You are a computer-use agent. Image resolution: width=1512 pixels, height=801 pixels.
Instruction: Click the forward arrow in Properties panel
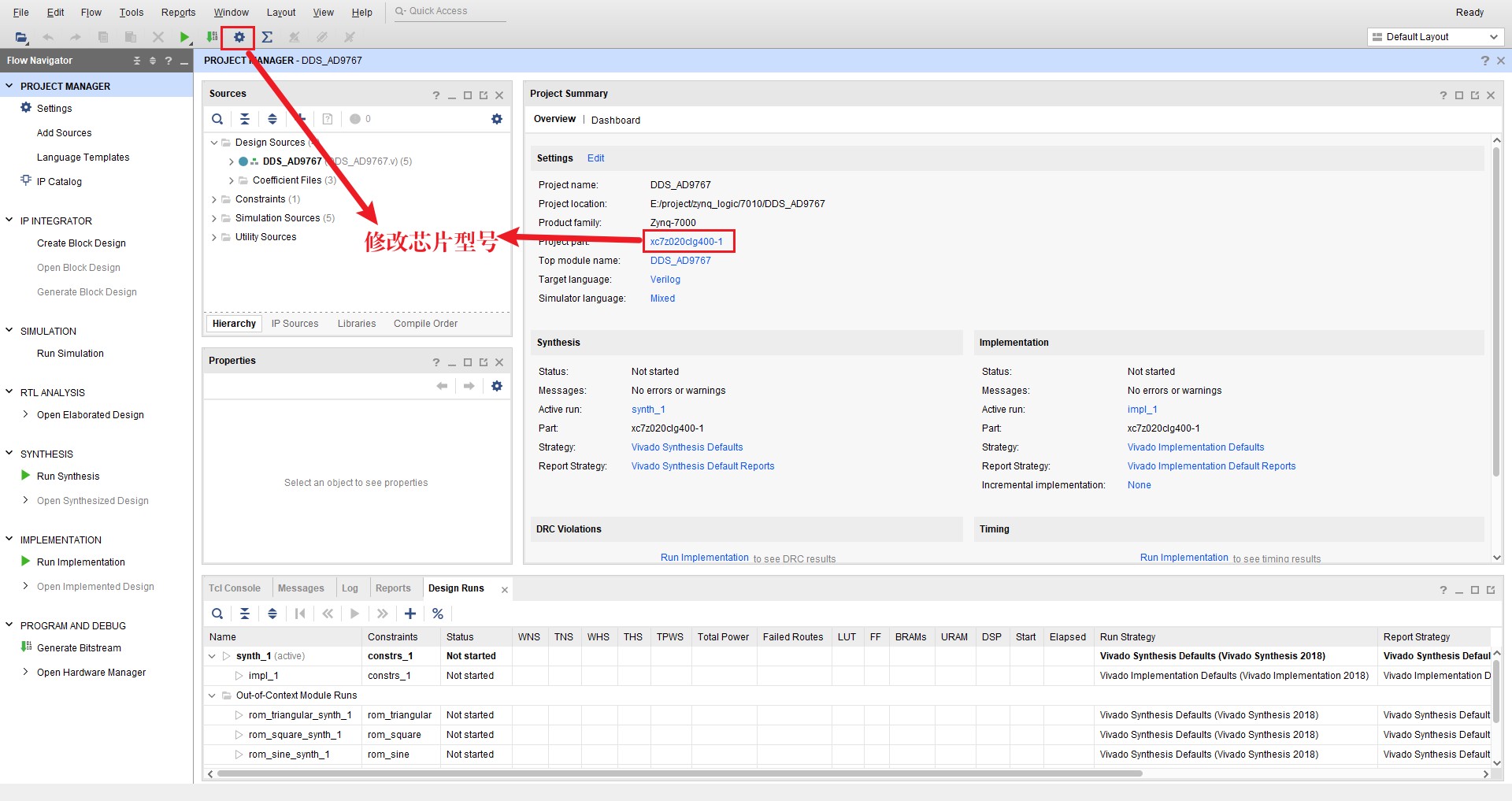tap(469, 386)
